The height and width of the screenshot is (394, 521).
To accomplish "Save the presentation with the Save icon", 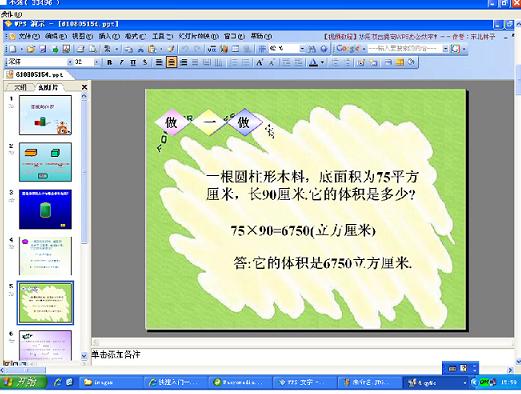I will (x=43, y=49).
